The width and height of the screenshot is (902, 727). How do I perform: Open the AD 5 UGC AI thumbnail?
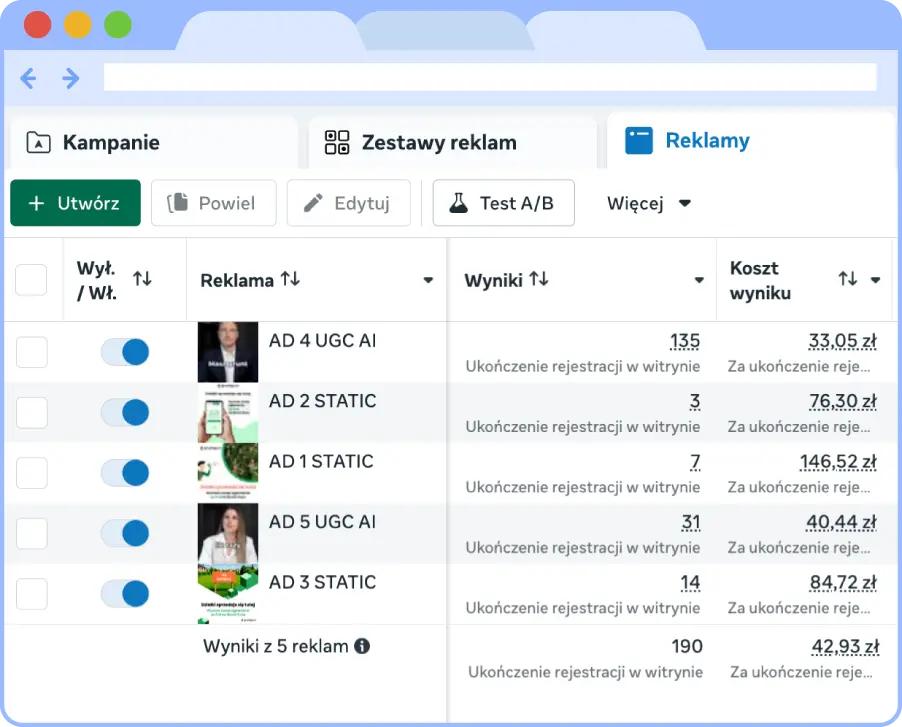[x=228, y=533]
